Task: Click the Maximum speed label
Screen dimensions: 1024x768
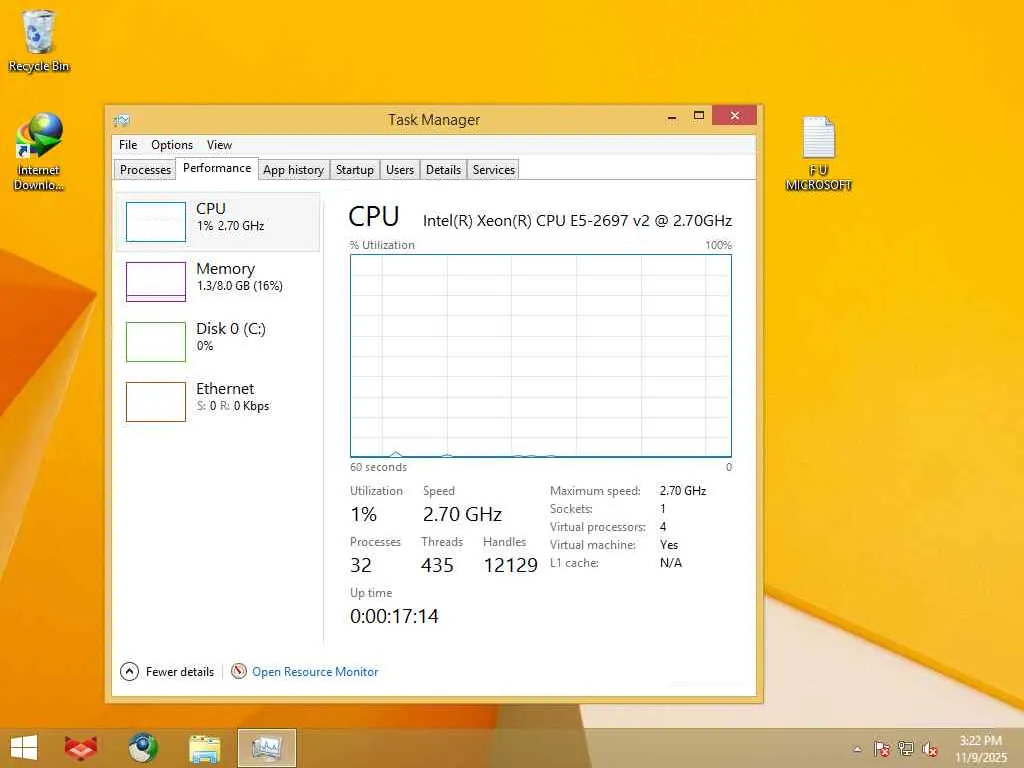Action: pos(595,490)
